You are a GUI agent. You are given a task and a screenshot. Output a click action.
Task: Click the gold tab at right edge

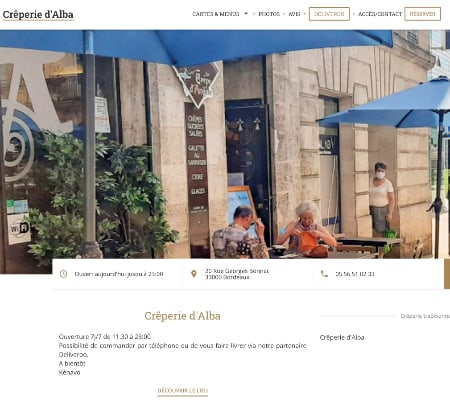point(447,274)
